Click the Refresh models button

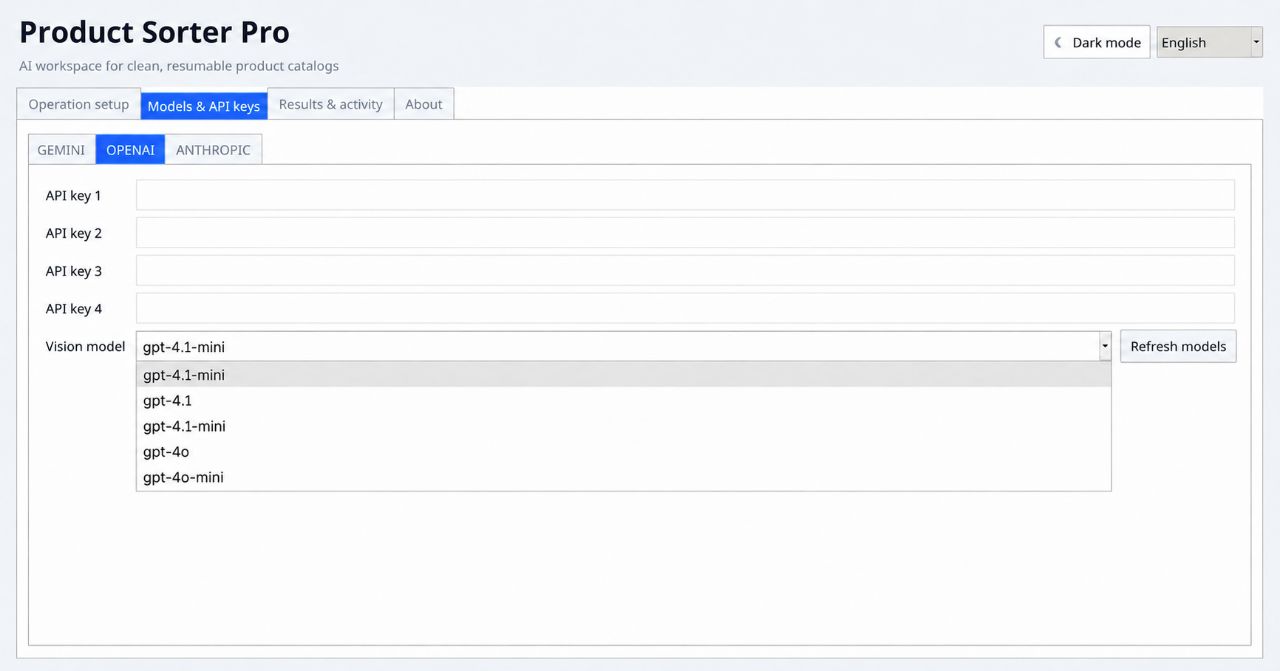pyautogui.click(x=1178, y=346)
